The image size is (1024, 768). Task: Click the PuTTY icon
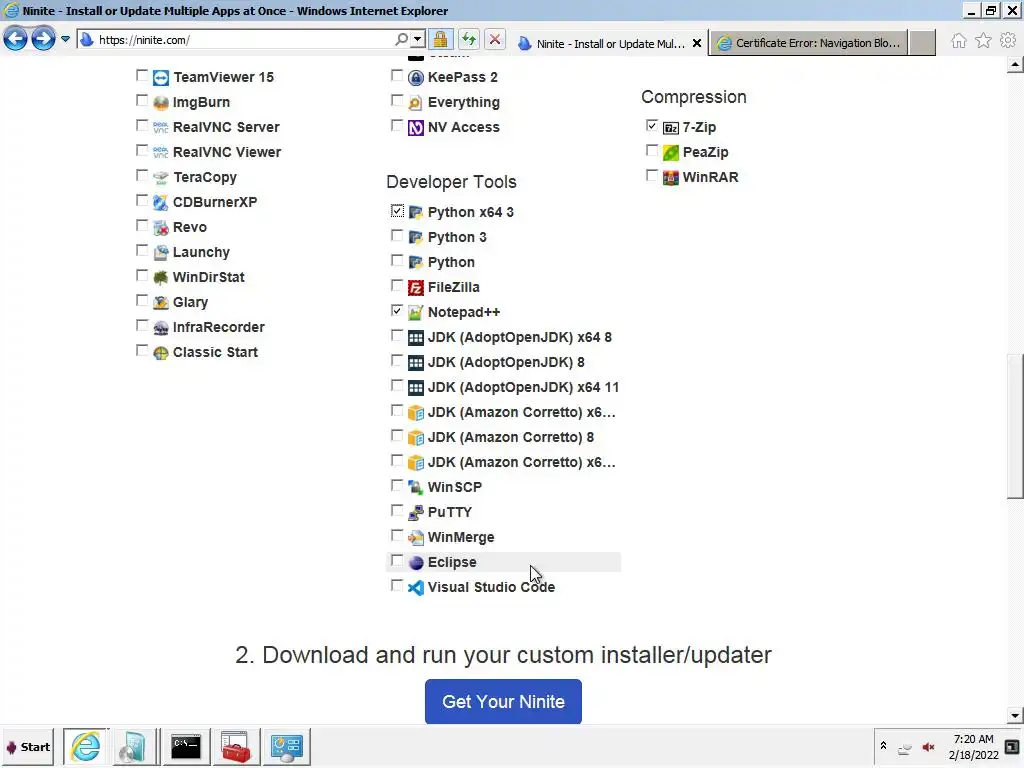click(416, 513)
